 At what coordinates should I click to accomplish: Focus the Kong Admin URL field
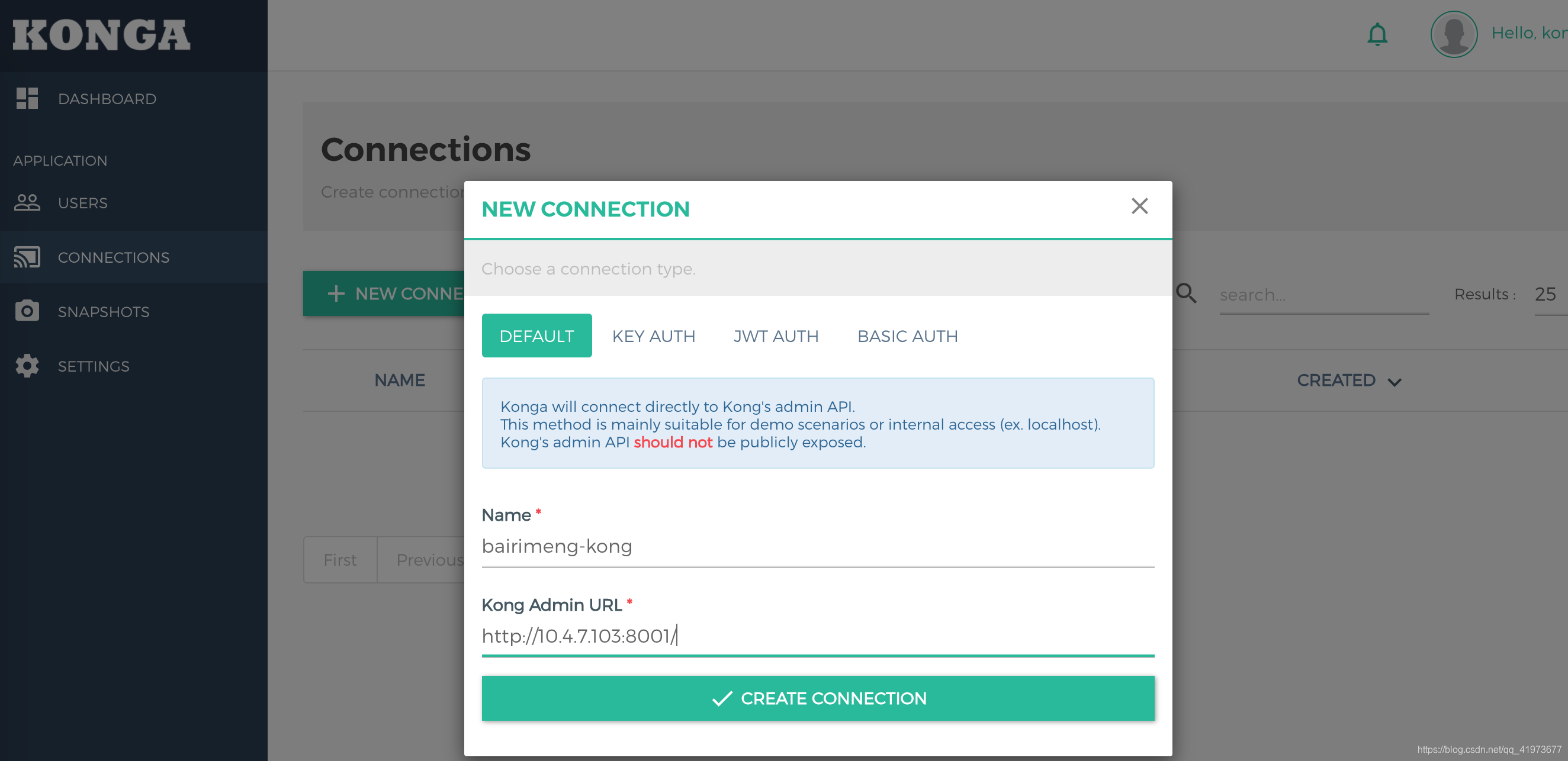click(817, 636)
